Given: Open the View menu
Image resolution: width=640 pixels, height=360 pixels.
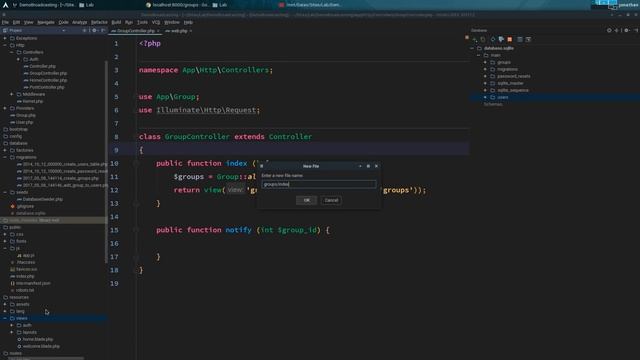Looking at the screenshot, I should 29,22.
